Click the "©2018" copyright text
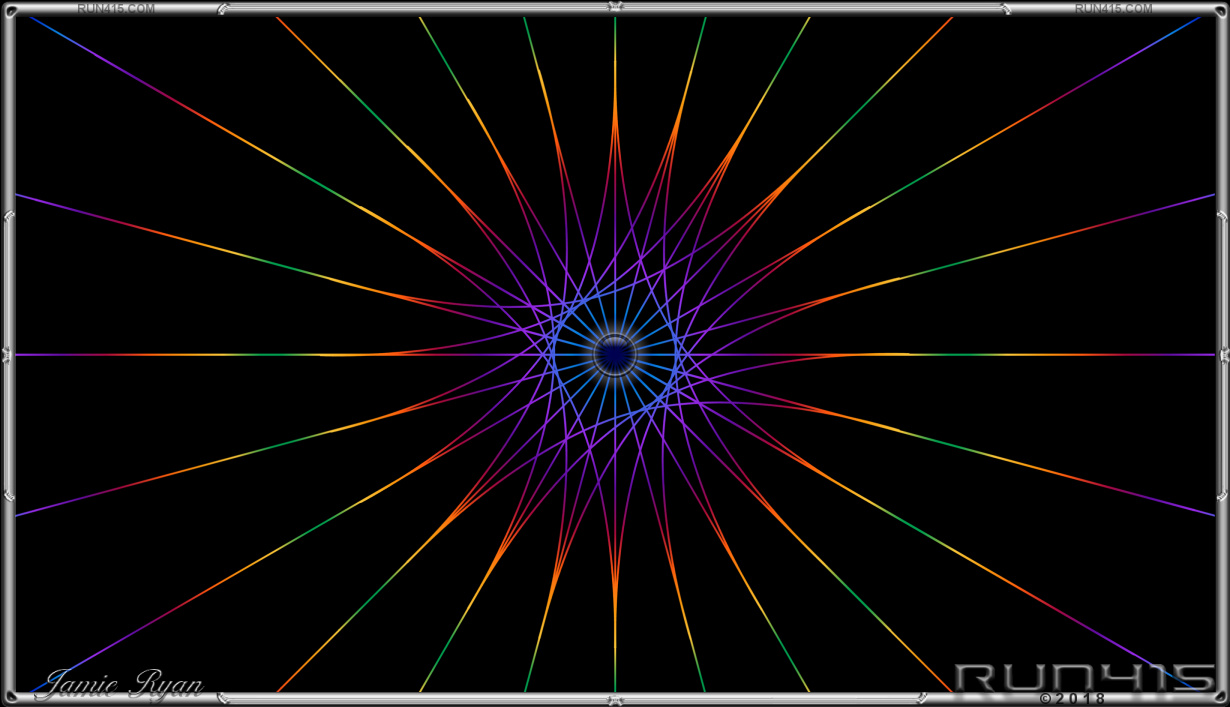This screenshot has height=707, width=1230. [x=1073, y=698]
